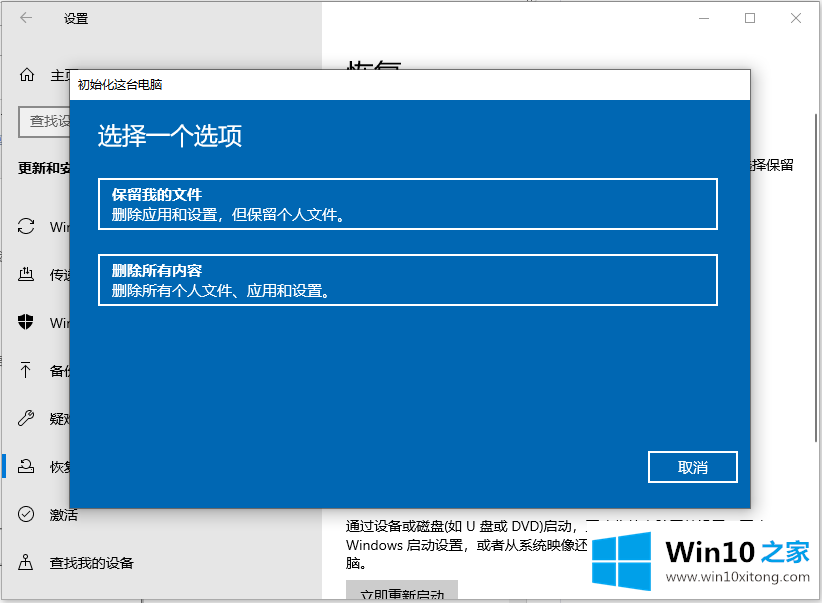Close the Settings window
Viewport: 822px width, 603px height.
click(796, 18)
